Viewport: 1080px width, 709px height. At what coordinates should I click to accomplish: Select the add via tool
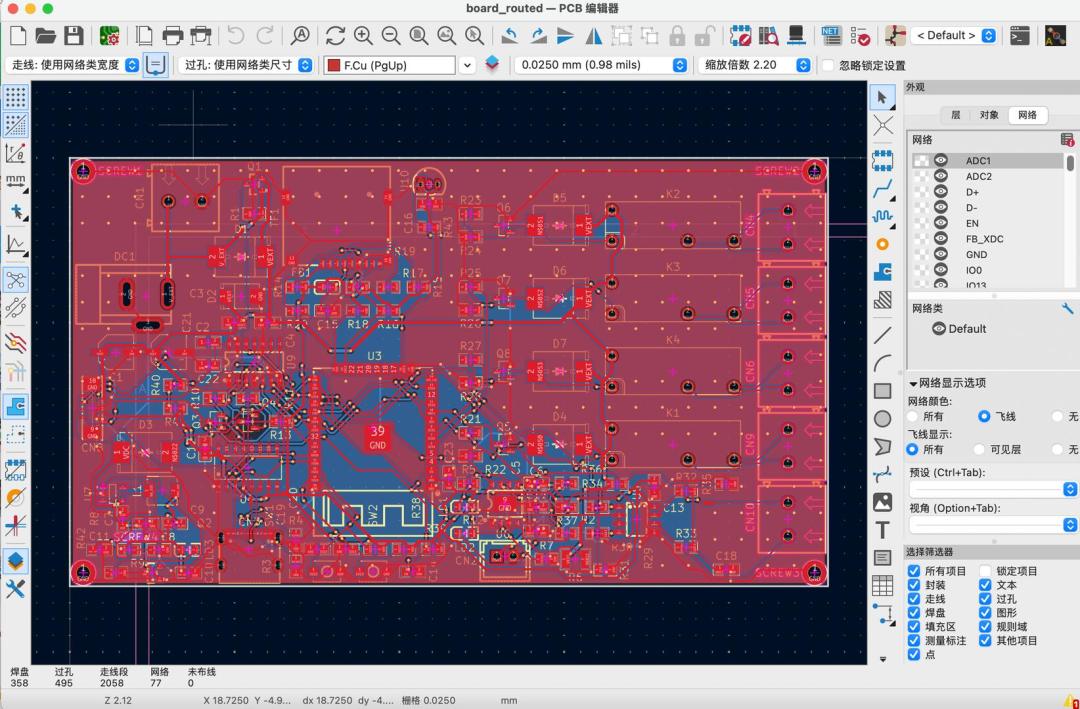pos(882,244)
